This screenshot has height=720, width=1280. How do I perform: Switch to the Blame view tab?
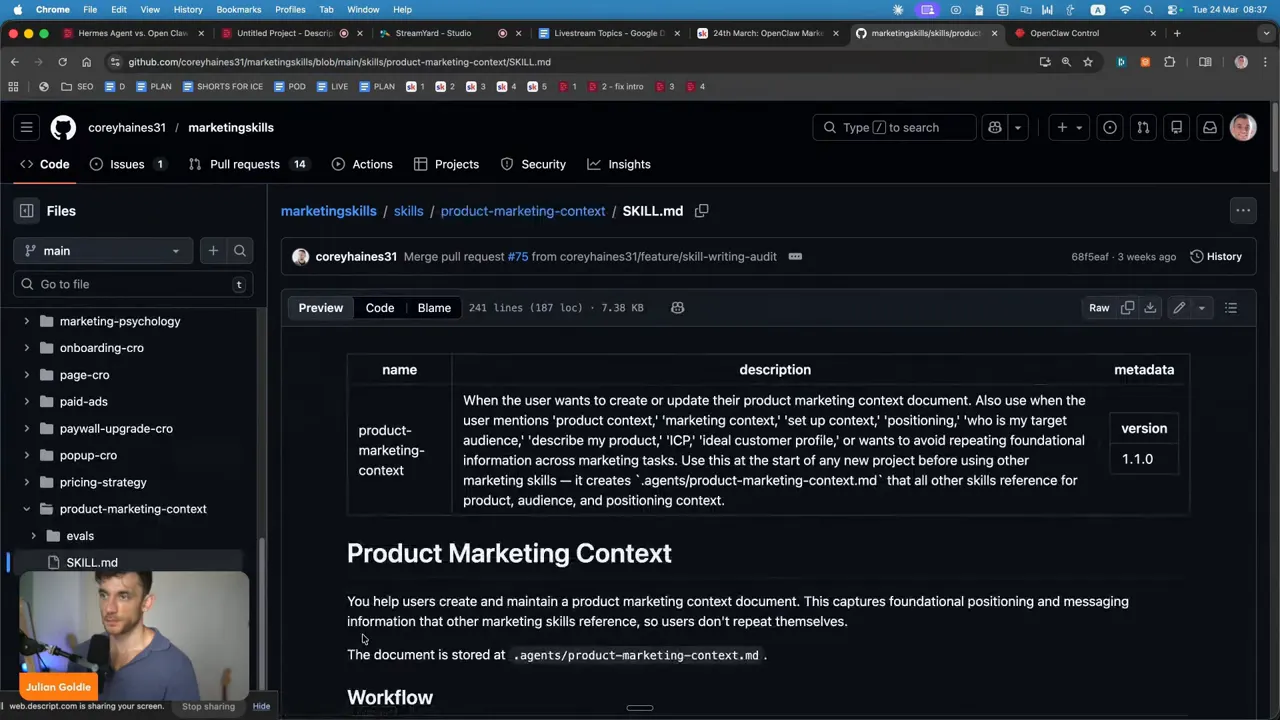tap(434, 308)
